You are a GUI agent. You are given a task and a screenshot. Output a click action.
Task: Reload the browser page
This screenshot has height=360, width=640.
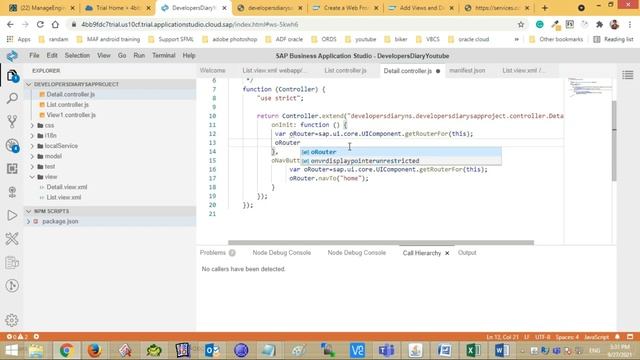coord(40,24)
